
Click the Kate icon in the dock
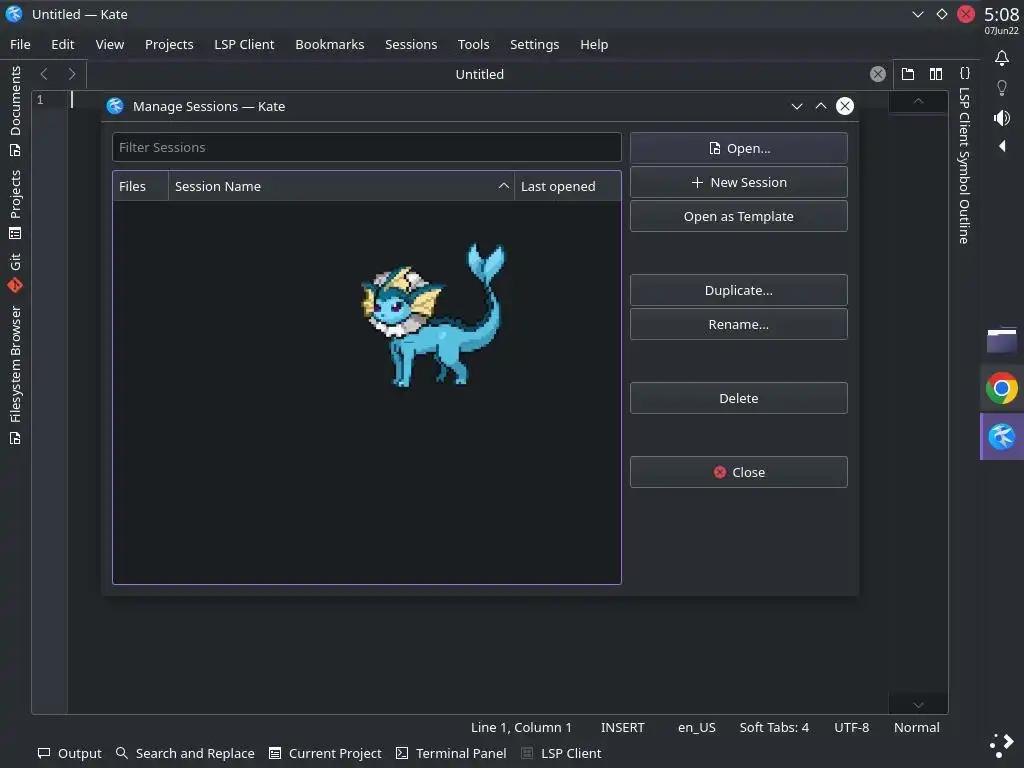click(1002, 437)
